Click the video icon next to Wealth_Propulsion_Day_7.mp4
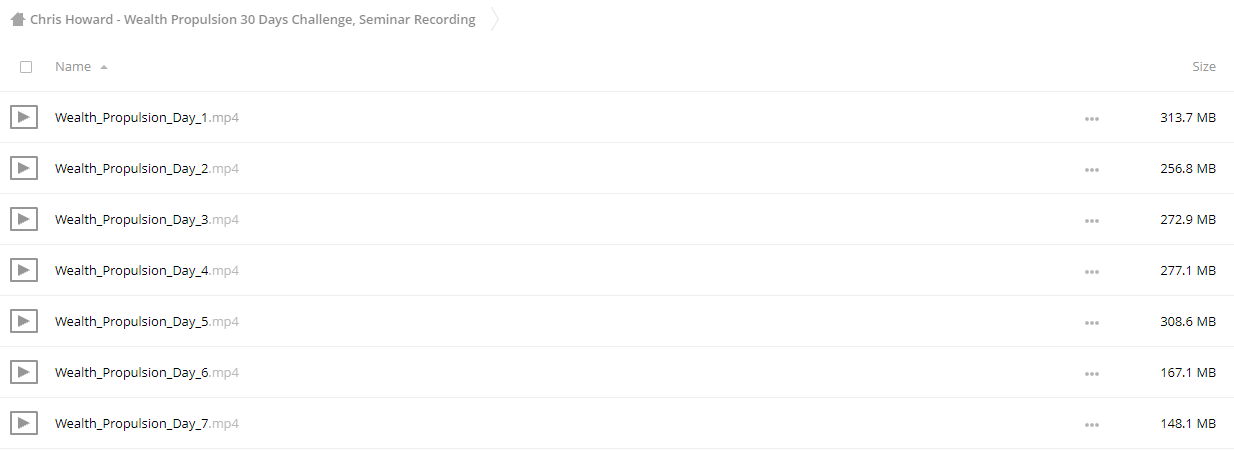Viewport: 1234px width, 457px height. [24, 423]
